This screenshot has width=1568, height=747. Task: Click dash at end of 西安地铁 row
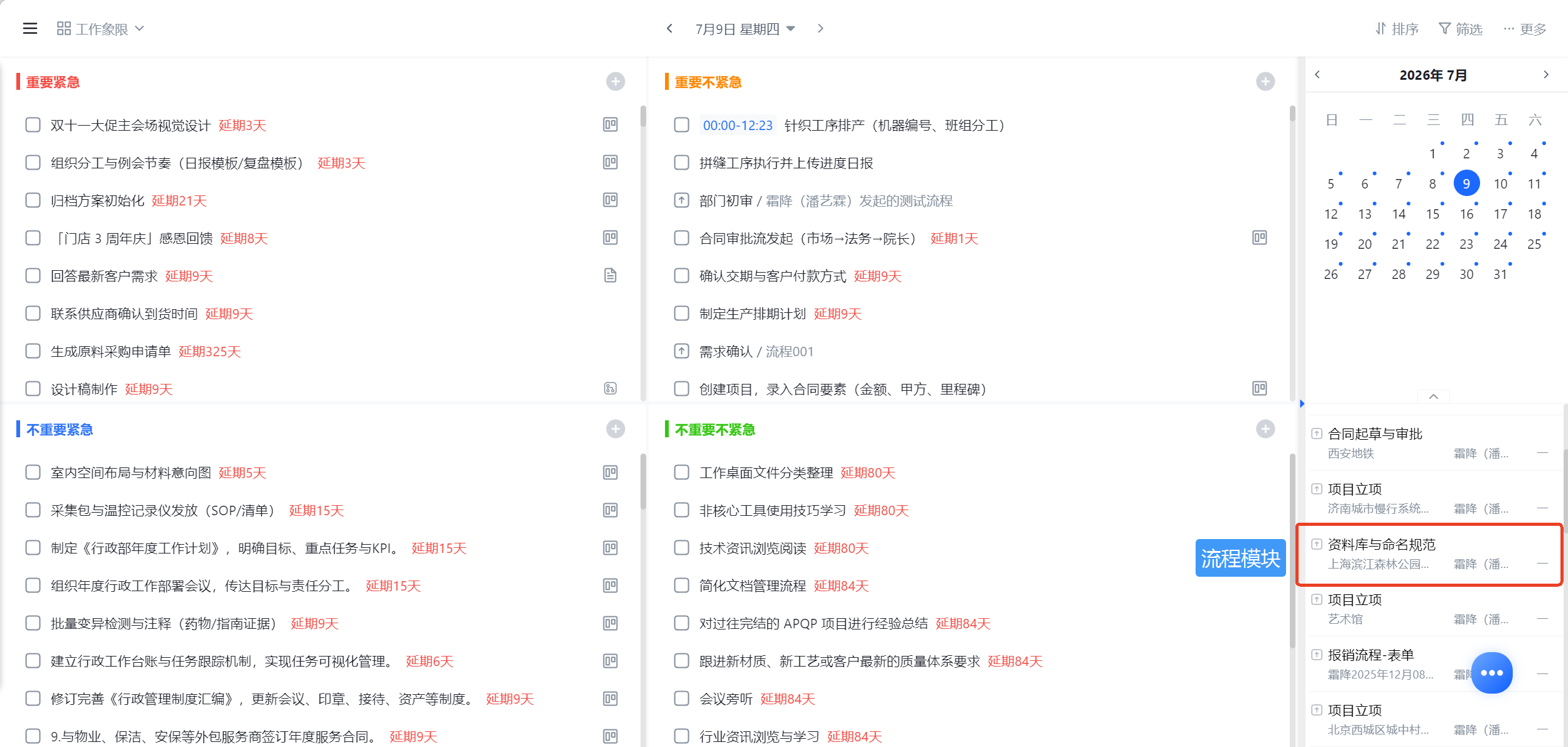(x=1542, y=453)
